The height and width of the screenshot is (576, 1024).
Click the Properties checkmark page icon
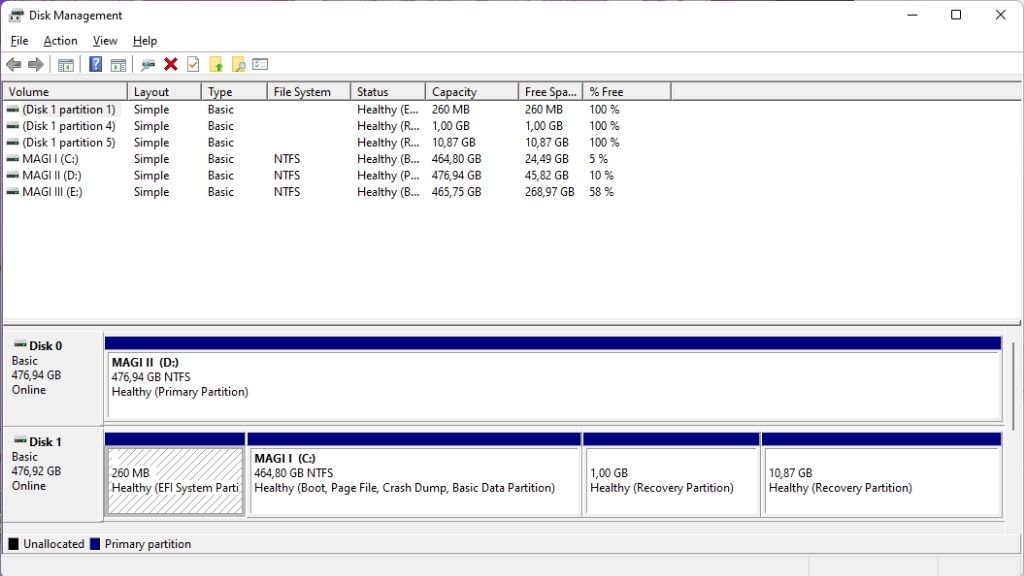[x=193, y=64]
